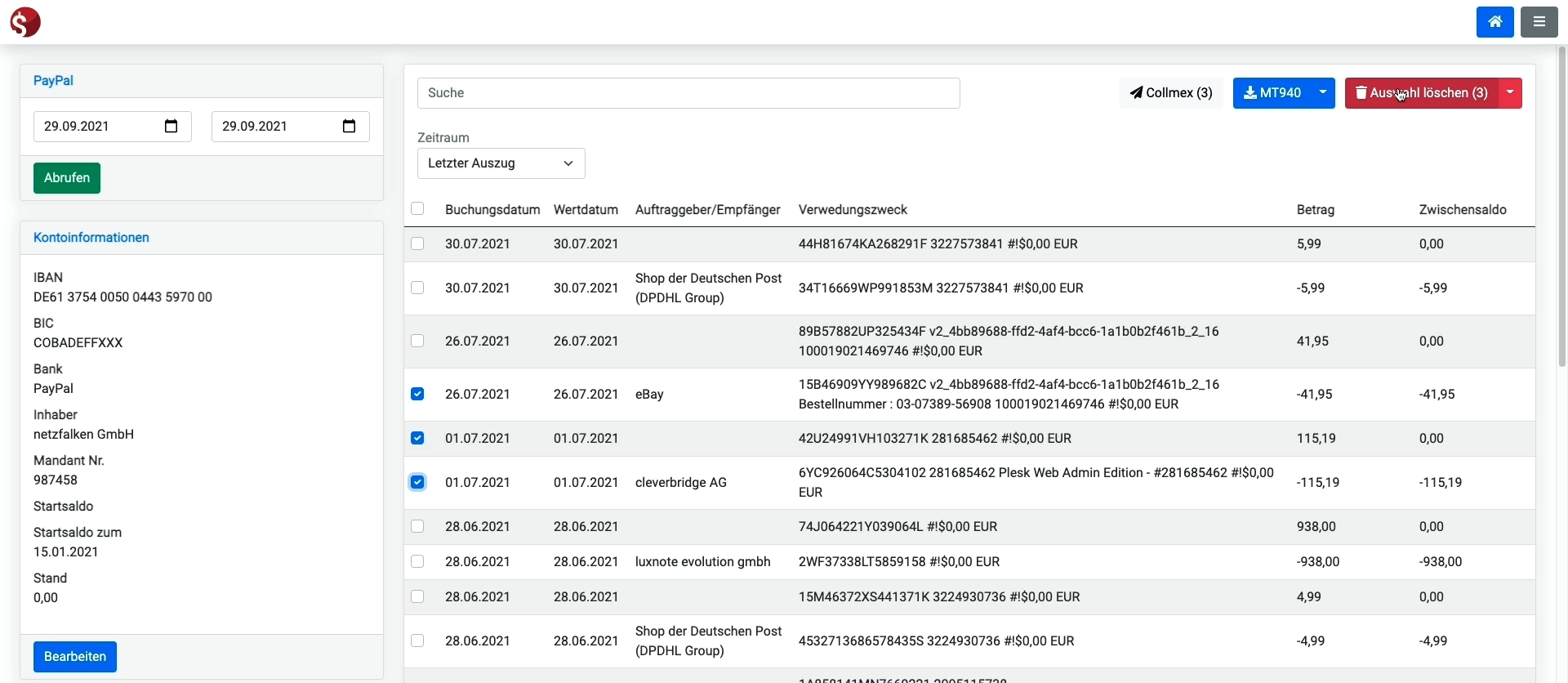Select the IBAN value DE61 3754 0050 0443 5970 00
The image size is (1568, 683).
(x=122, y=297)
